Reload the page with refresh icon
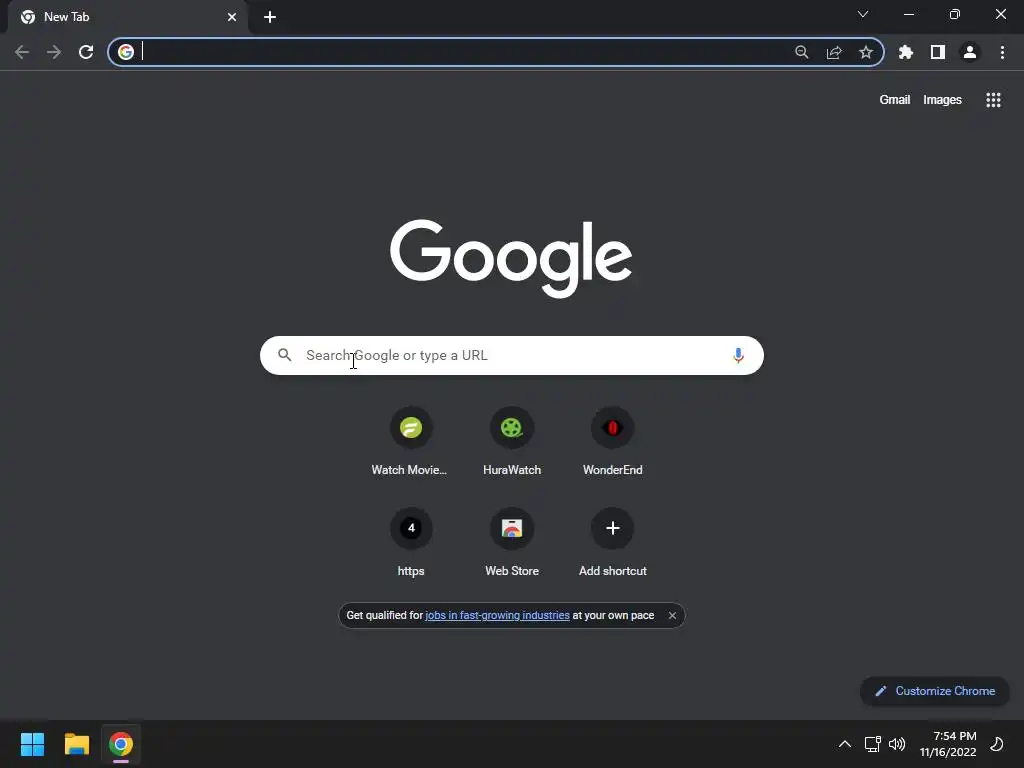This screenshot has width=1024, height=768. 86,52
